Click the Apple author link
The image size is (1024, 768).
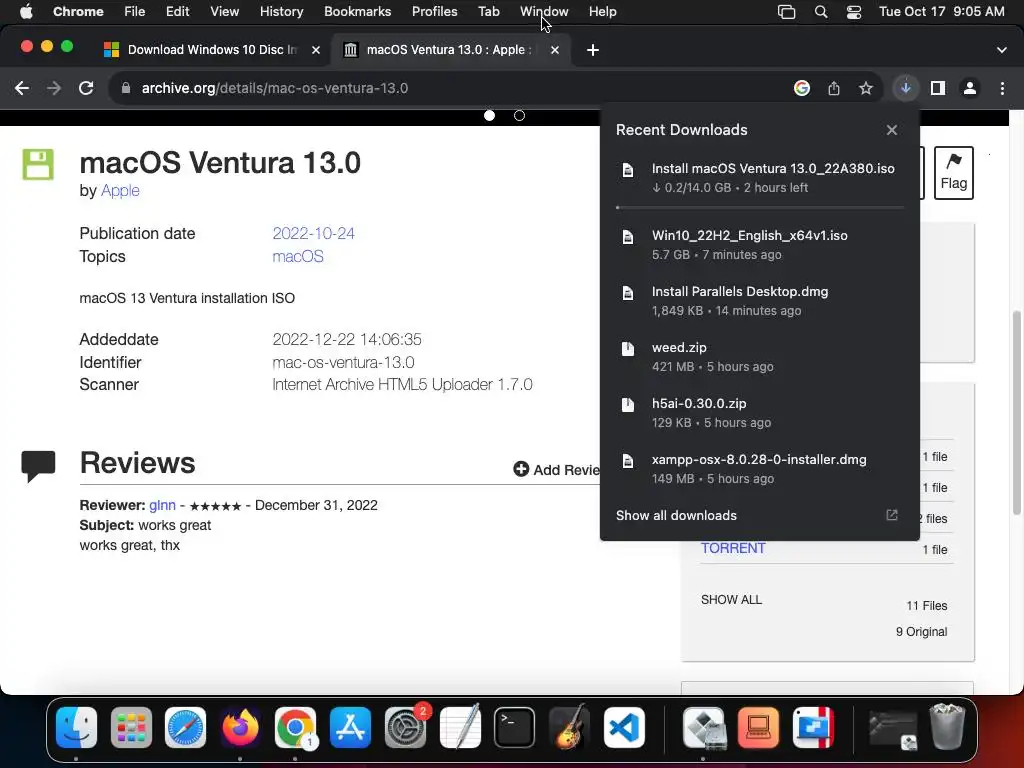(x=120, y=190)
